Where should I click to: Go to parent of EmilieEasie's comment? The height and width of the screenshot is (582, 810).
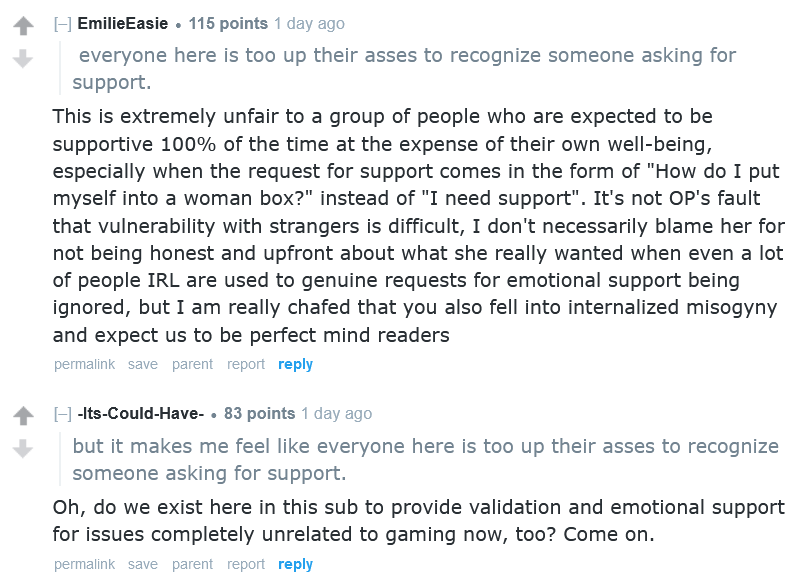192,365
